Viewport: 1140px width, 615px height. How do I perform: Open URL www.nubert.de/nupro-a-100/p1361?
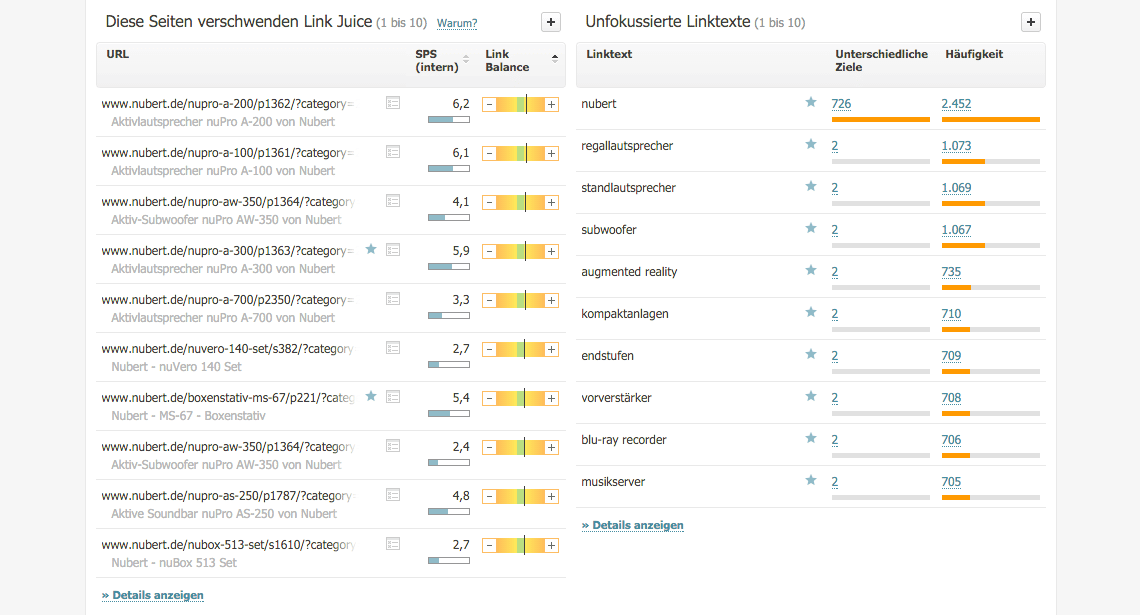228,153
